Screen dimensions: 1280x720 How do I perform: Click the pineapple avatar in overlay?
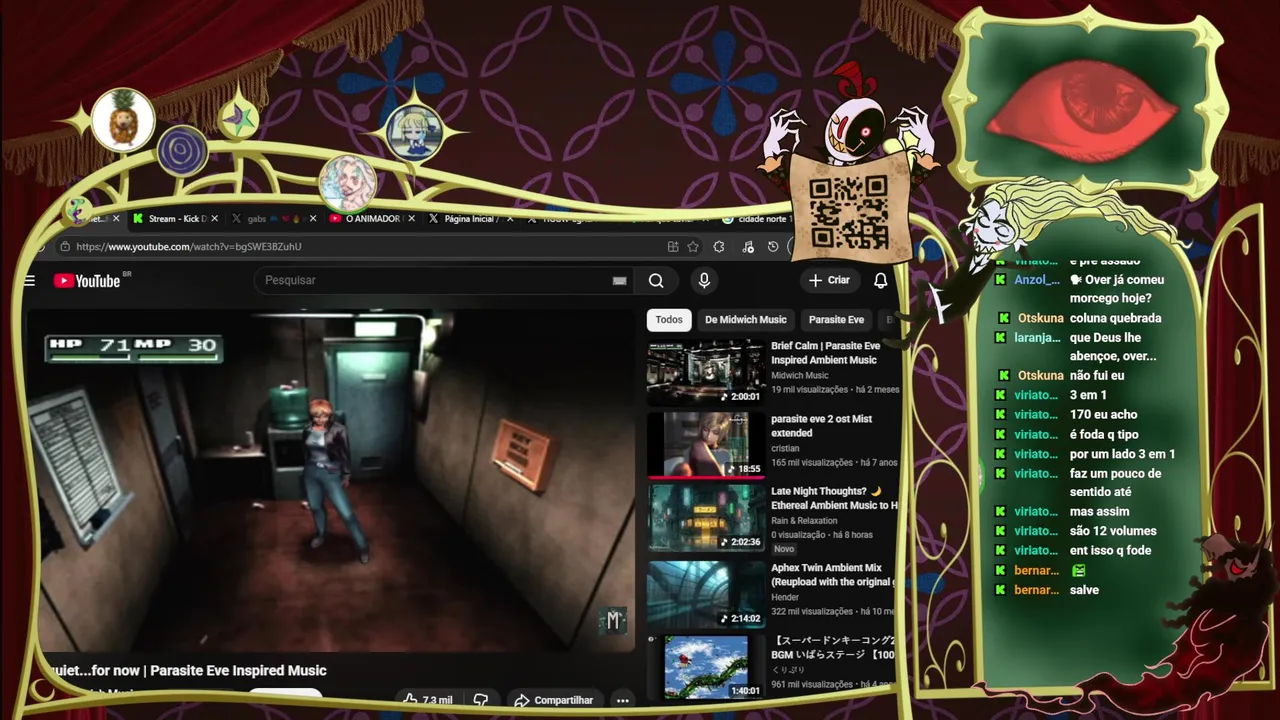coord(123,120)
